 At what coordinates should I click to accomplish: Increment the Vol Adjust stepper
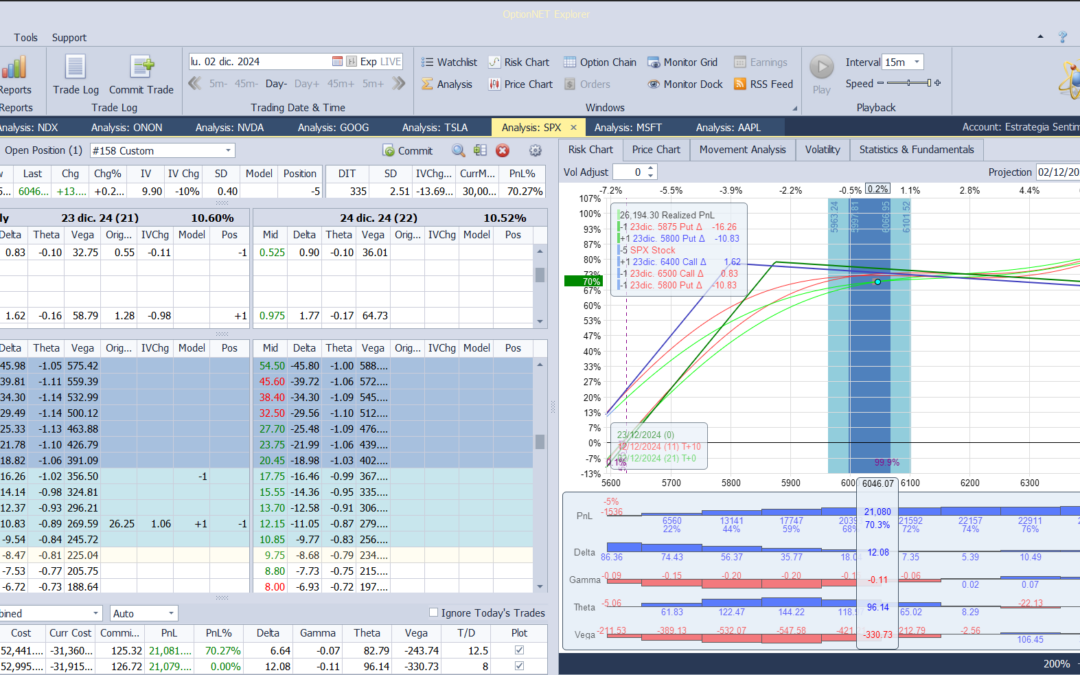(x=651, y=168)
